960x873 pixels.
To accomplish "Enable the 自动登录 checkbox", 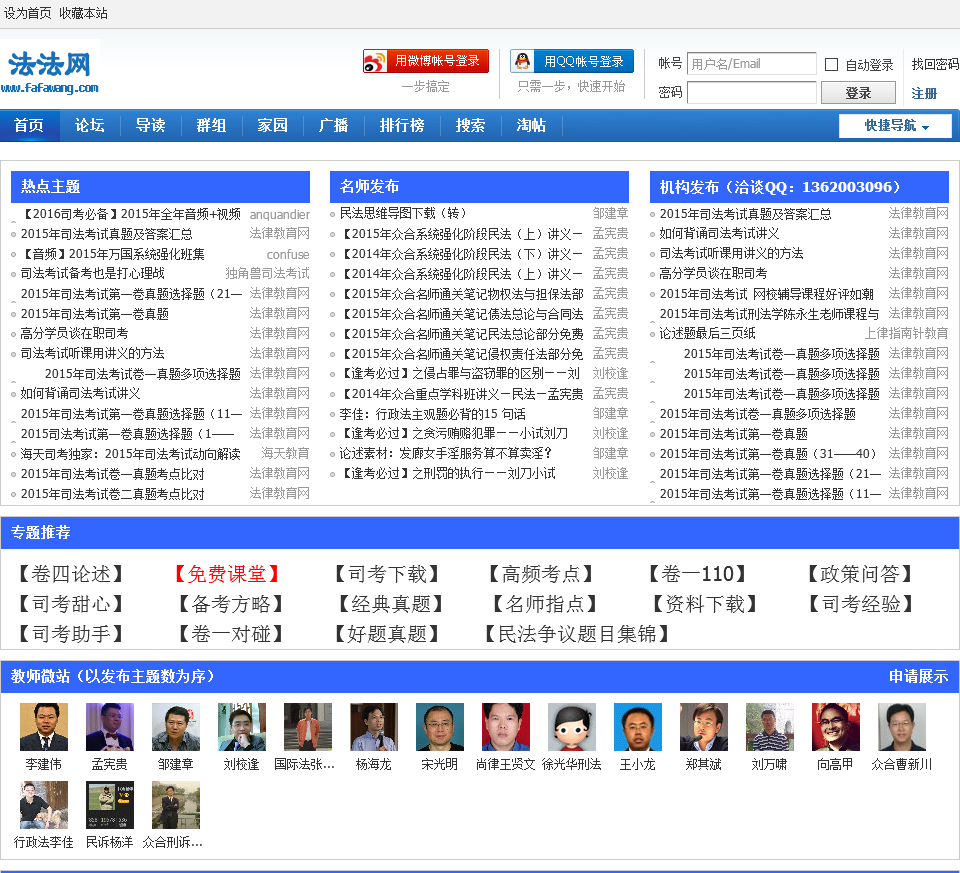I will (x=831, y=64).
